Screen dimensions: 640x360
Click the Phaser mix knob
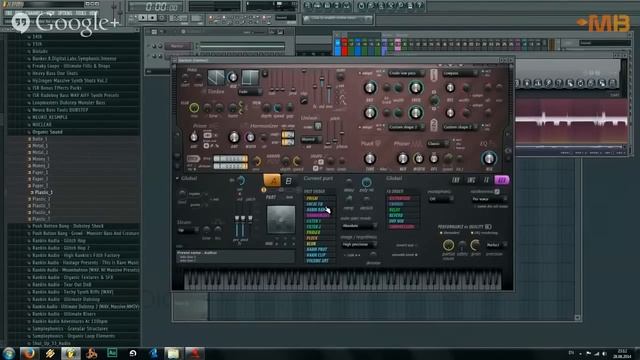pos(403,158)
